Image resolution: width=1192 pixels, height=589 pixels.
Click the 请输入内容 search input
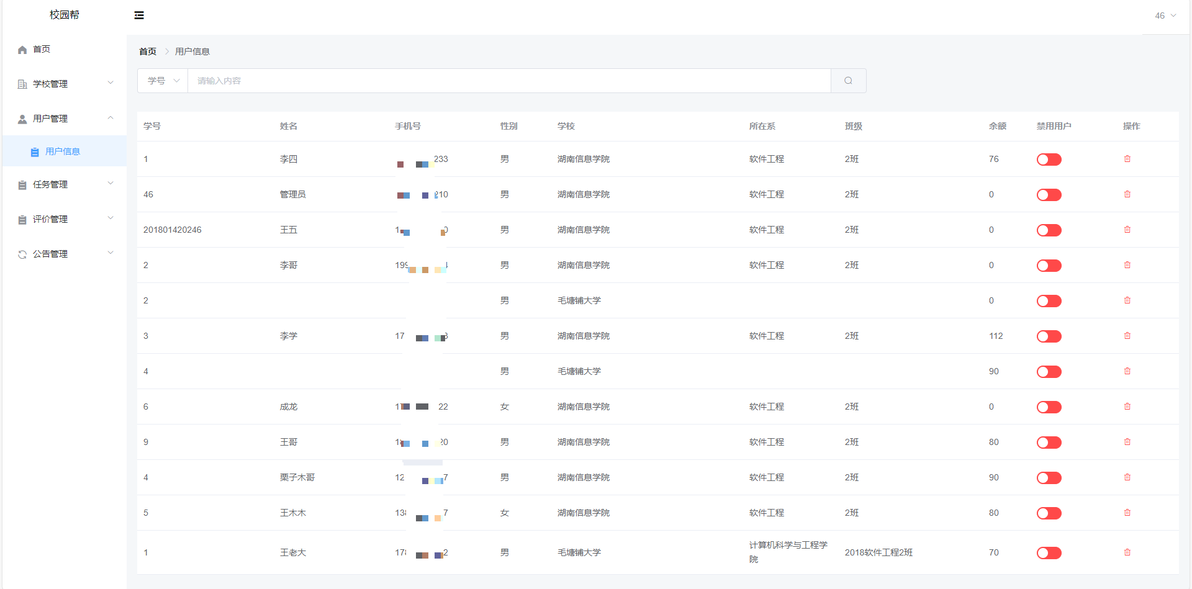tap(509, 81)
